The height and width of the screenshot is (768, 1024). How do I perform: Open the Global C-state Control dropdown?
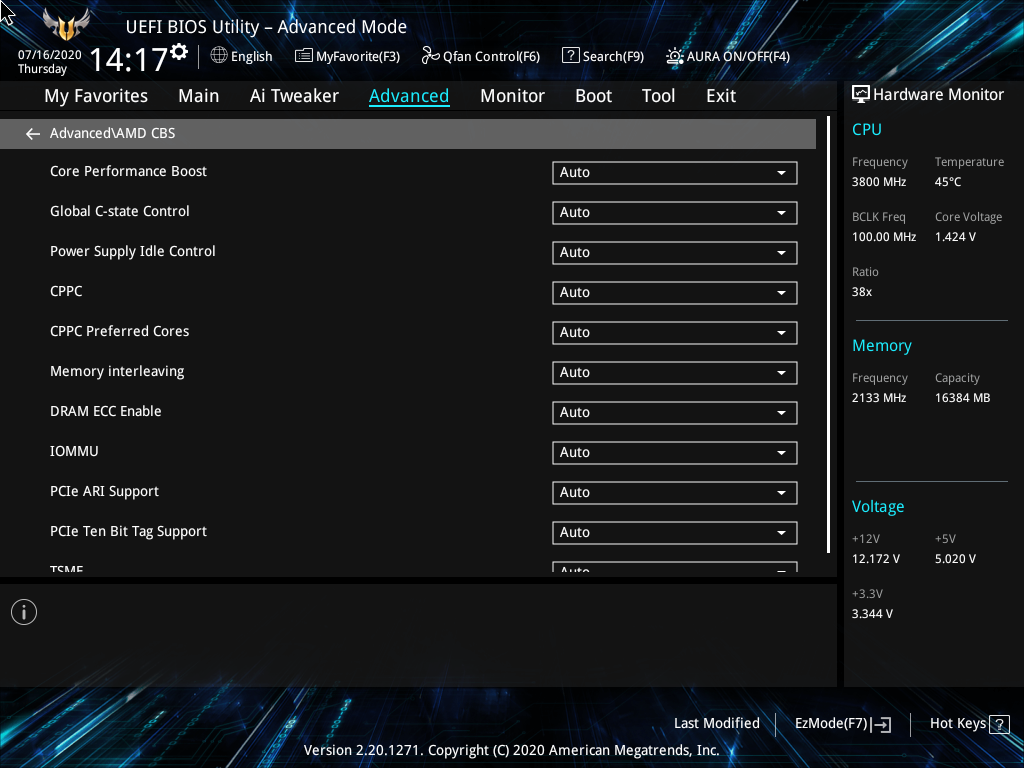click(675, 212)
